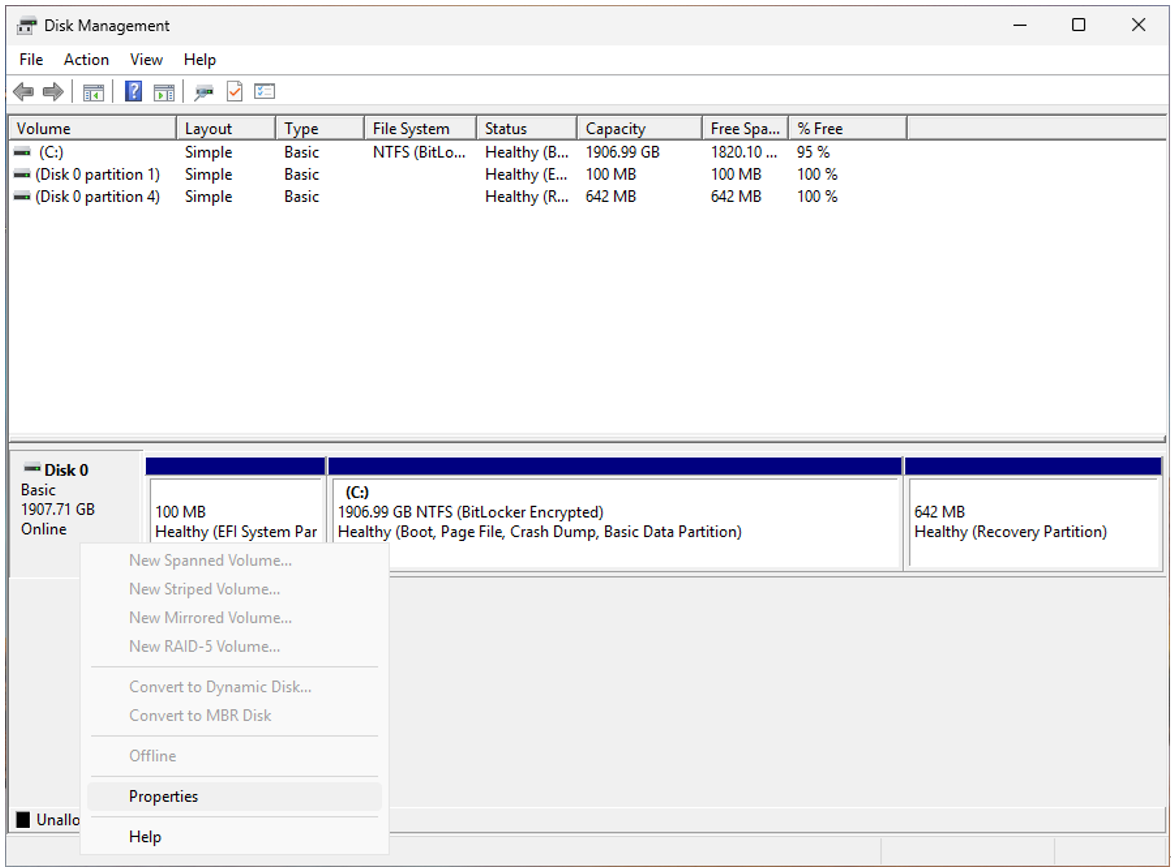The width and height of the screenshot is (1171, 868).
Task: Click the blue question mark Help icon
Action: (133, 92)
